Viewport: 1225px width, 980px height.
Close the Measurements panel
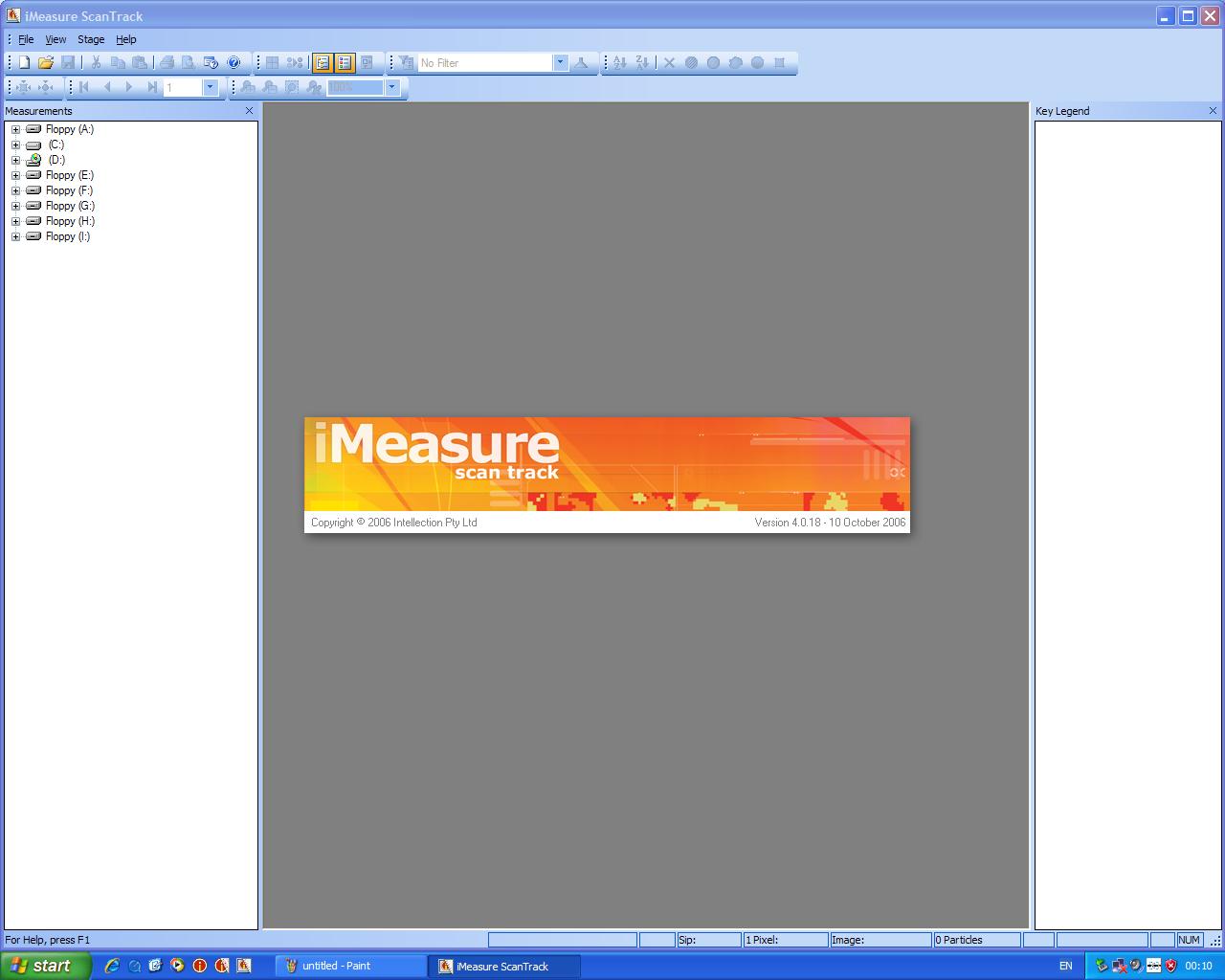coord(250,111)
